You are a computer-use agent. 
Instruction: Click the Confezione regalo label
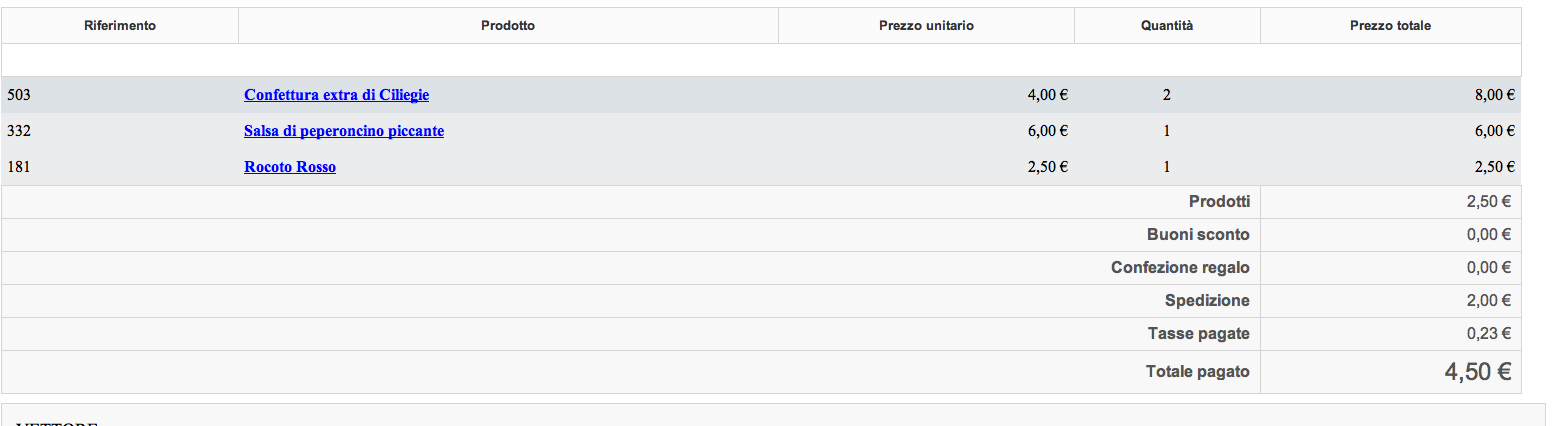coord(1180,268)
